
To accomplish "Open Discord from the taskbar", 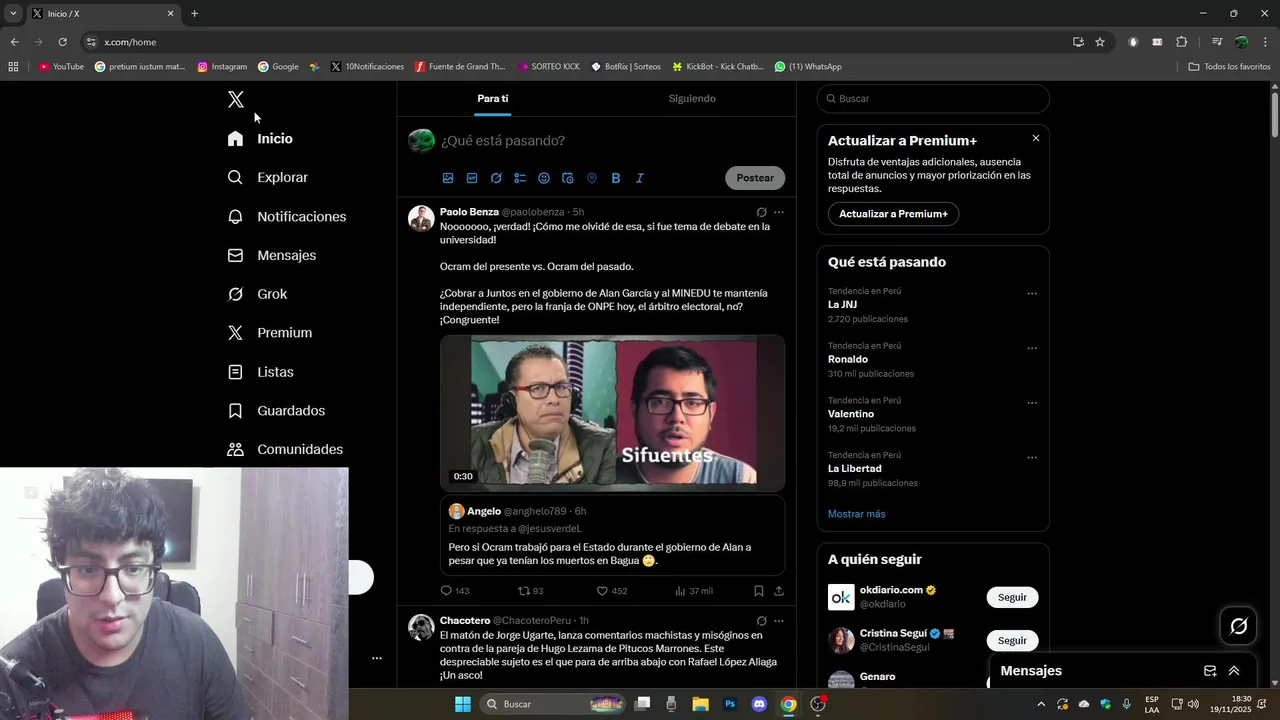I will pos(759,704).
